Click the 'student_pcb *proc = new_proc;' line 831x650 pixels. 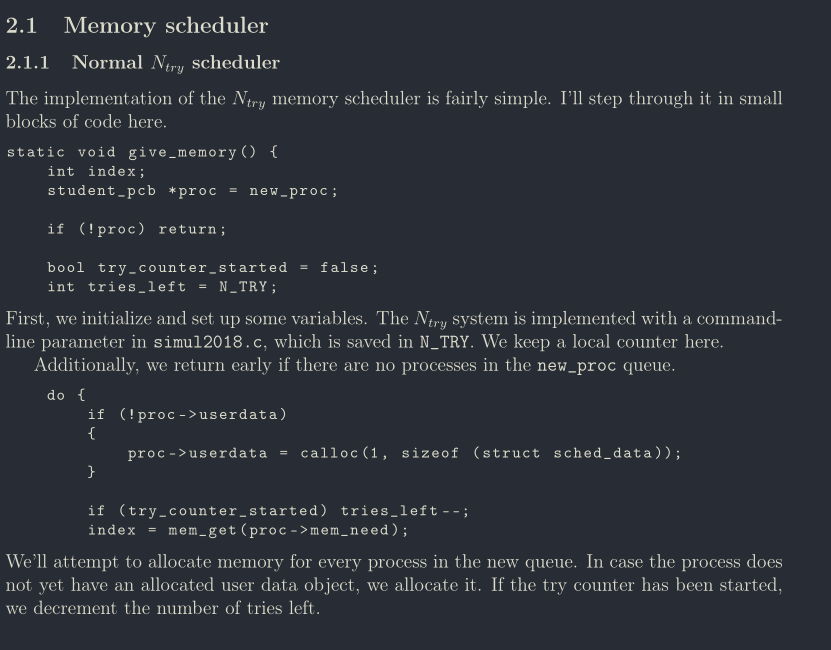(192, 191)
